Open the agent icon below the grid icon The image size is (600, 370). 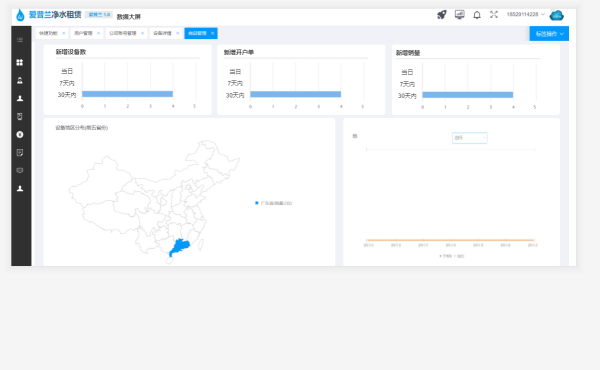[x=20, y=80]
